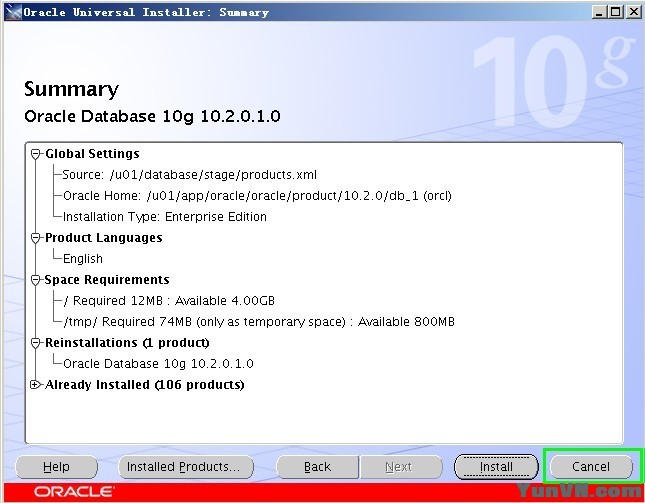This screenshot has height=503, width=645.
Task: Expand Already Installed (106 products)
Action: [36, 385]
